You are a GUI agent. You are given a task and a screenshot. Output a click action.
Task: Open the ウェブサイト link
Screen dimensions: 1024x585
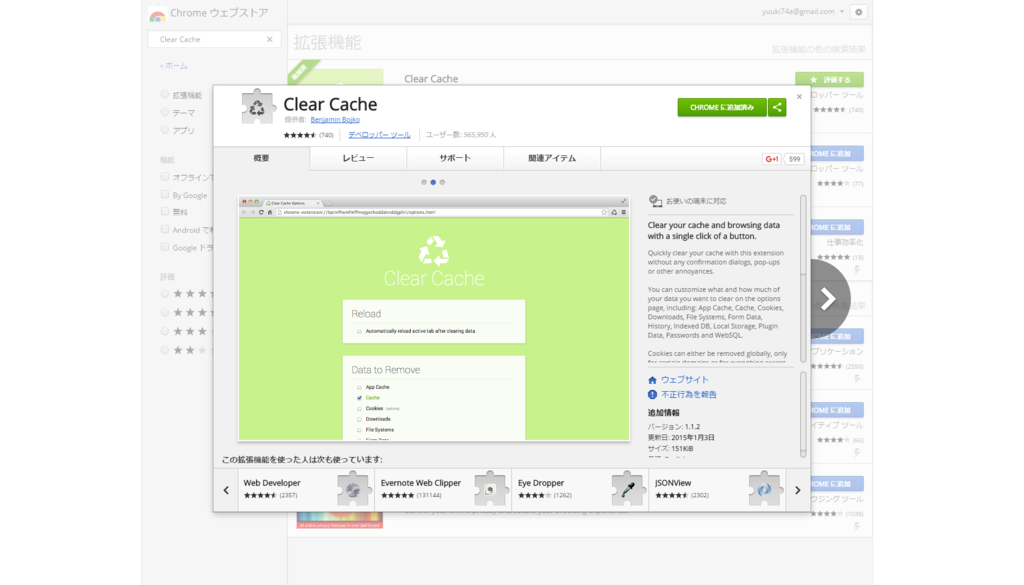684,380
